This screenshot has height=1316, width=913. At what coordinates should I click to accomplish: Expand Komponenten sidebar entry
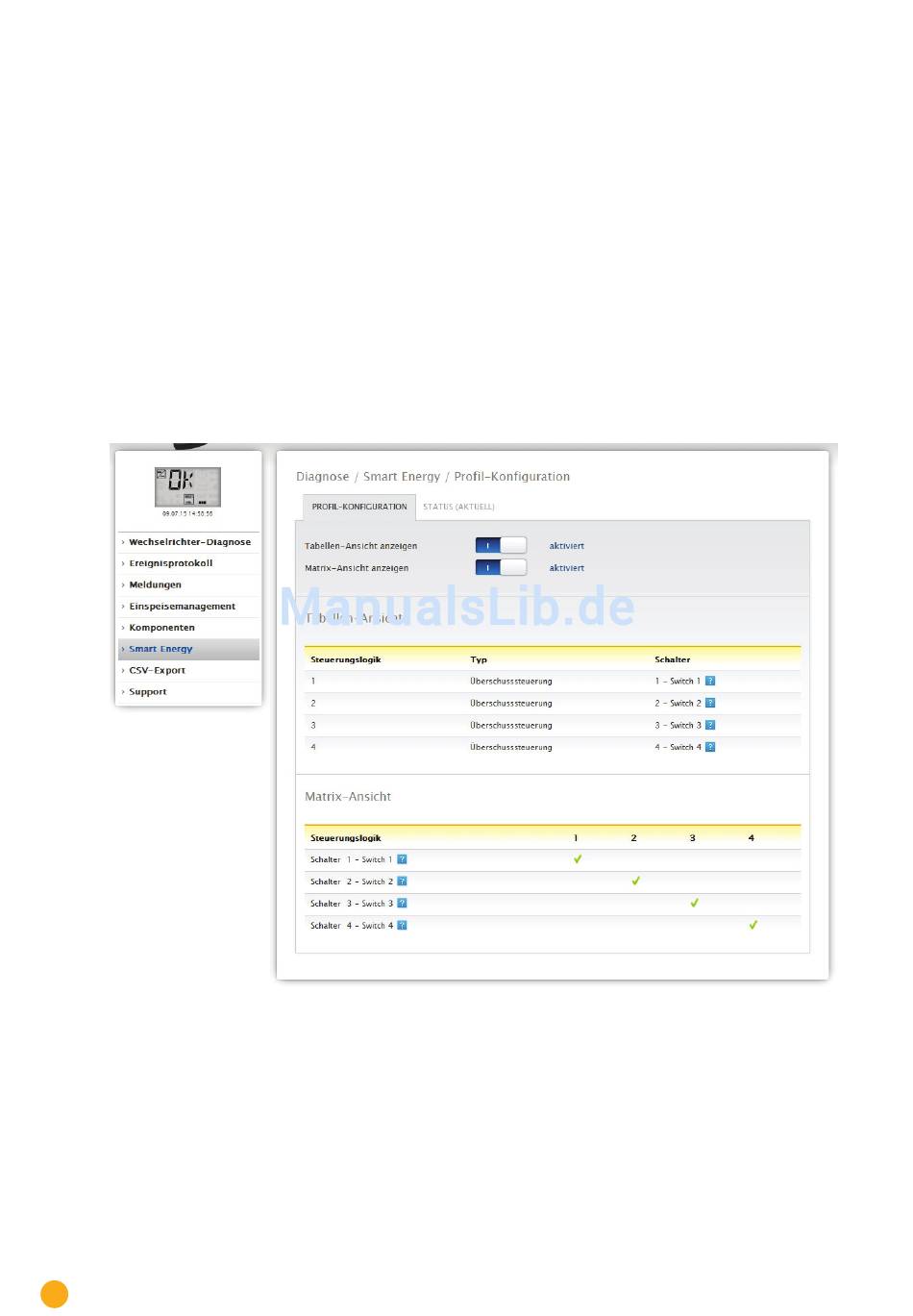click(161, 628)
